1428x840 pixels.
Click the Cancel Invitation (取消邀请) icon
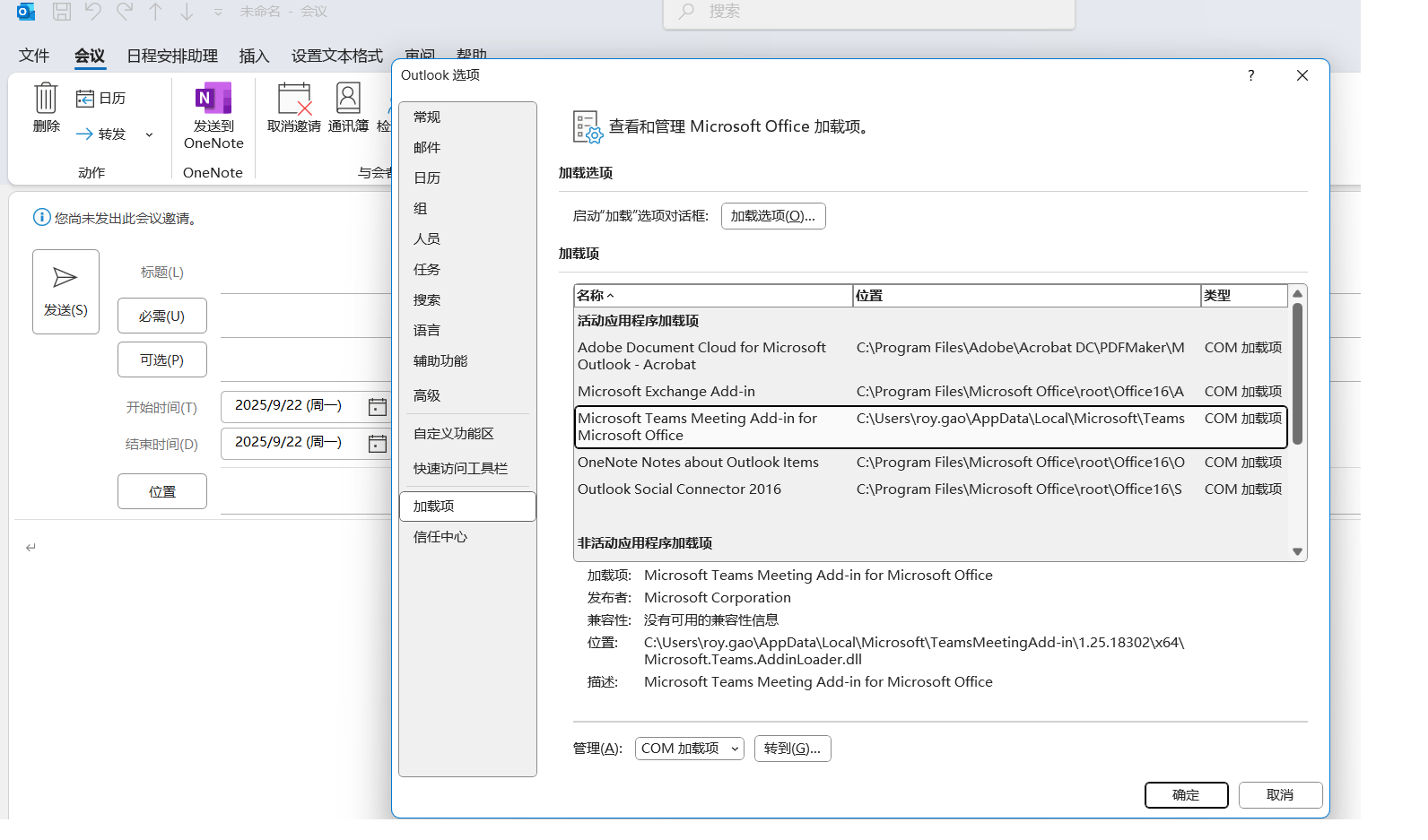[293, 99]
